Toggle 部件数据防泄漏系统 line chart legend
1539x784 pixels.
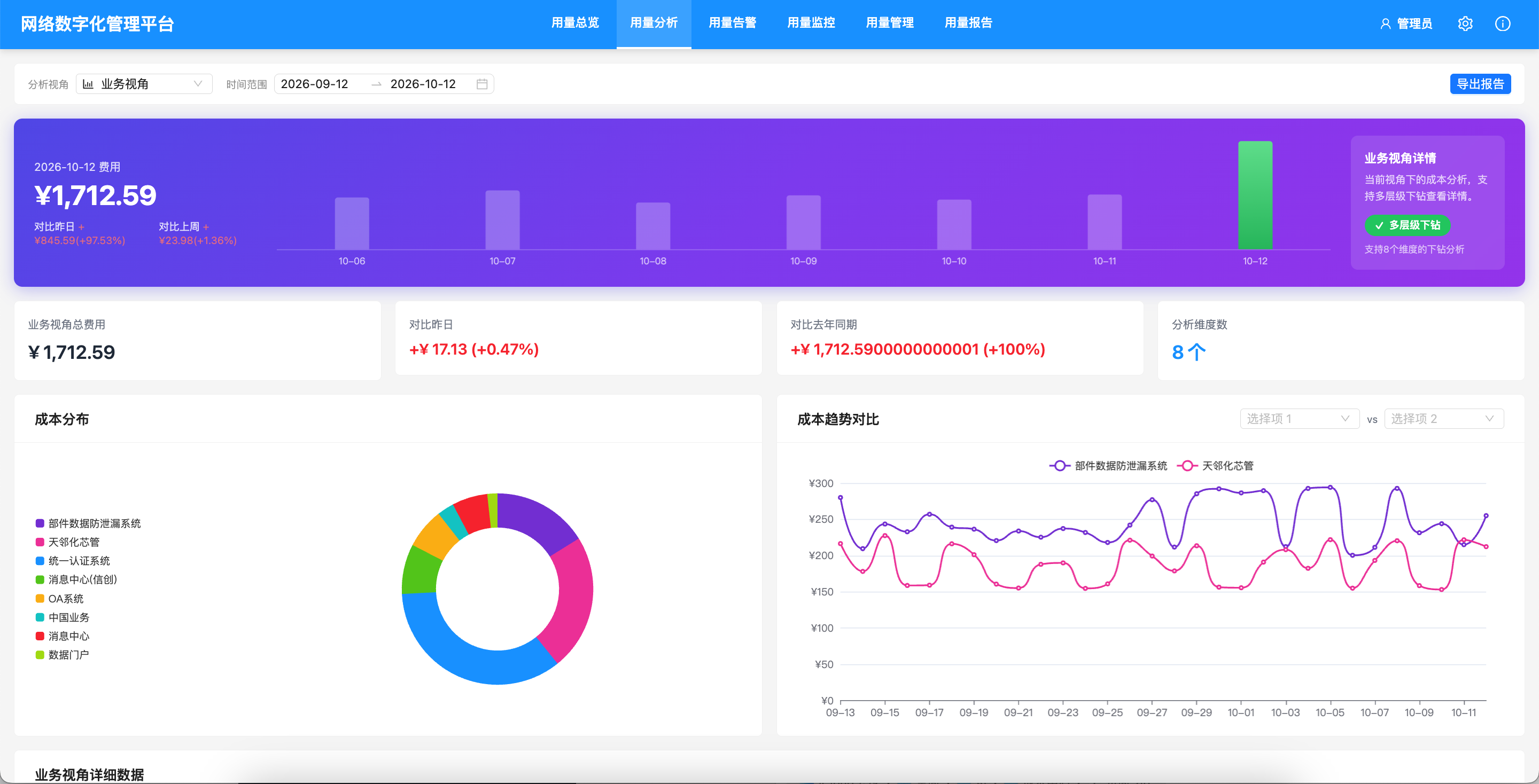point(1108,466)
